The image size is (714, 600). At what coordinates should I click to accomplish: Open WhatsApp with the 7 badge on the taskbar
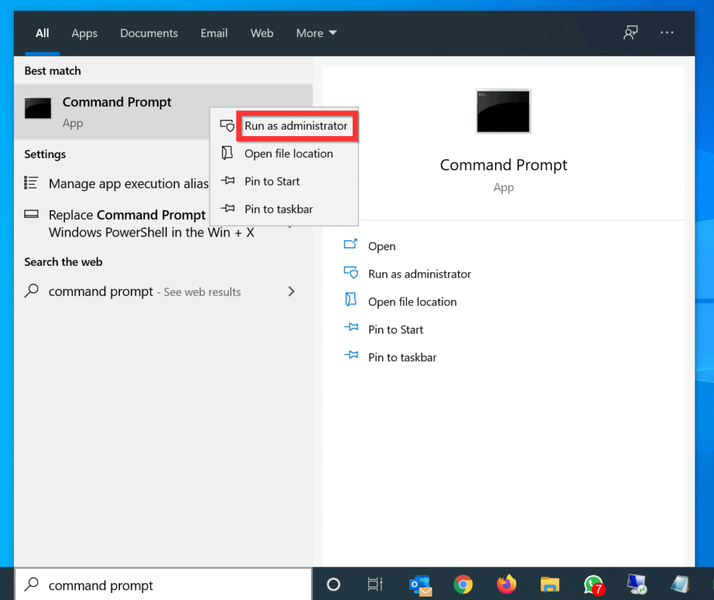(594, 585)
